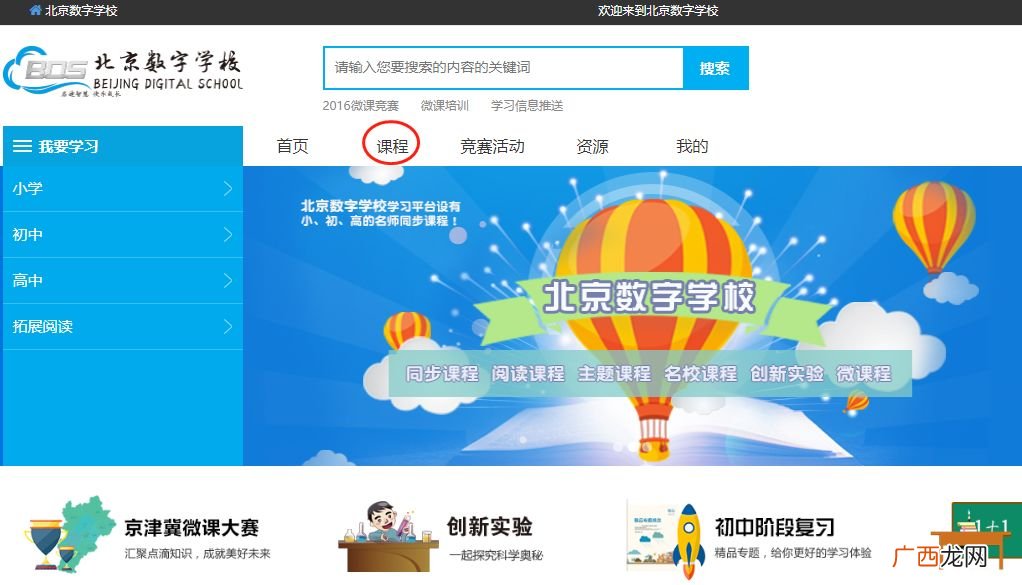
Task: Click 主题课程 on the banner
Action: [614, 374]
